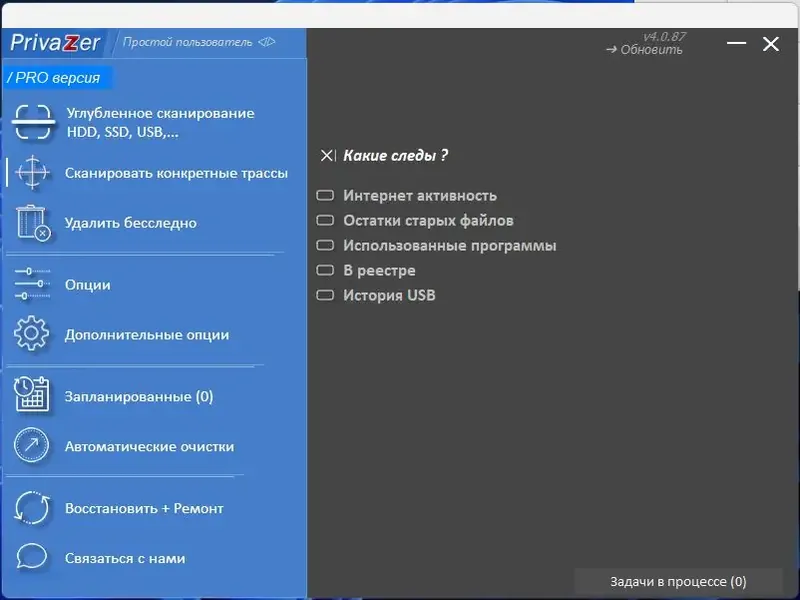
Task: Open Запланированные (0) menu entry
Action: 139,396
